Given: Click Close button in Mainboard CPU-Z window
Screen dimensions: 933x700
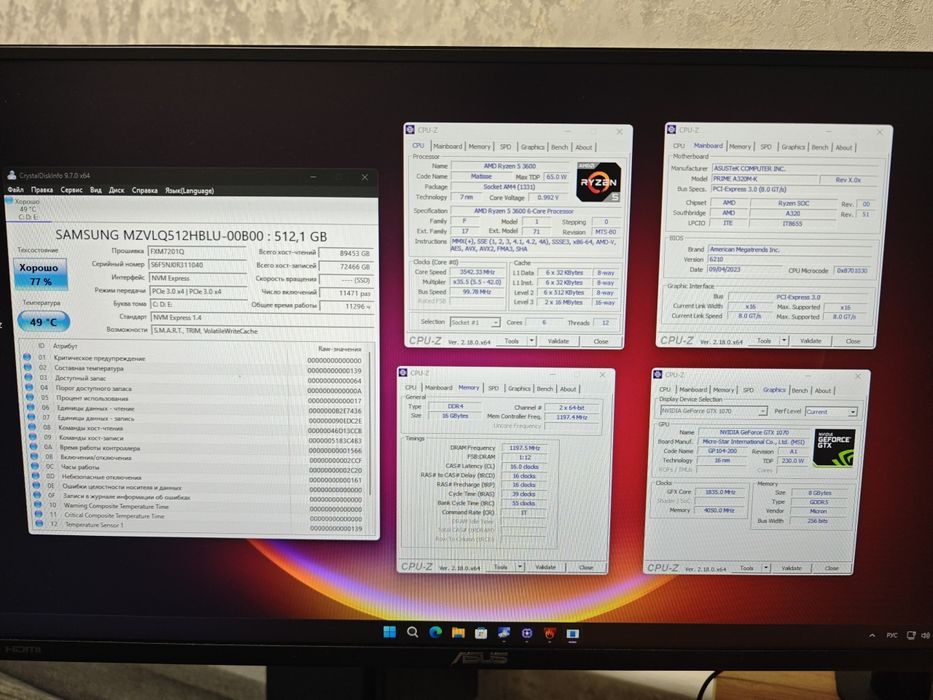Looking at the screenshot, I should pyautogui.click(x=853, y=341).
